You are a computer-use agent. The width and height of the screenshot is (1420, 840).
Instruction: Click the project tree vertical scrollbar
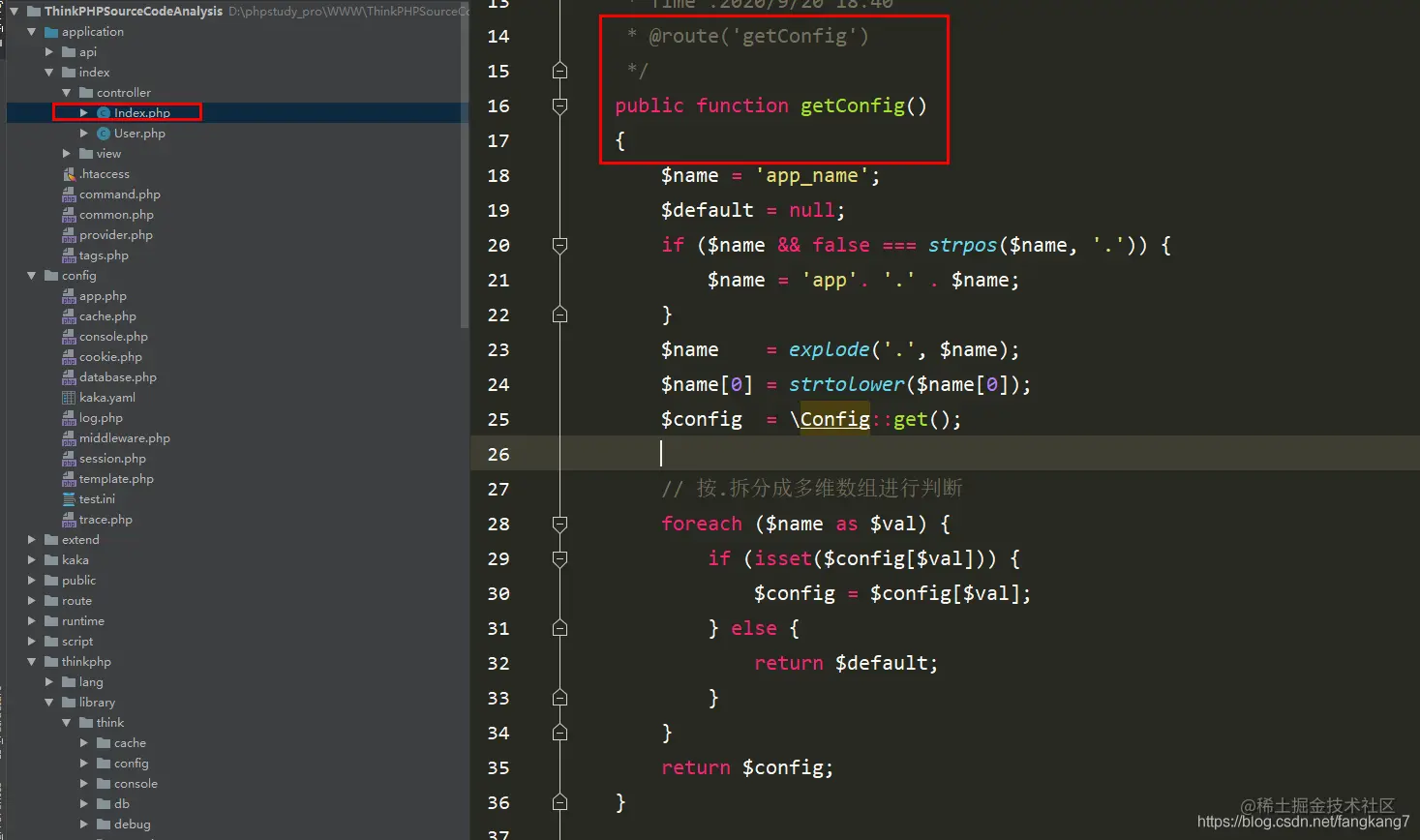(x=465, y=165)
